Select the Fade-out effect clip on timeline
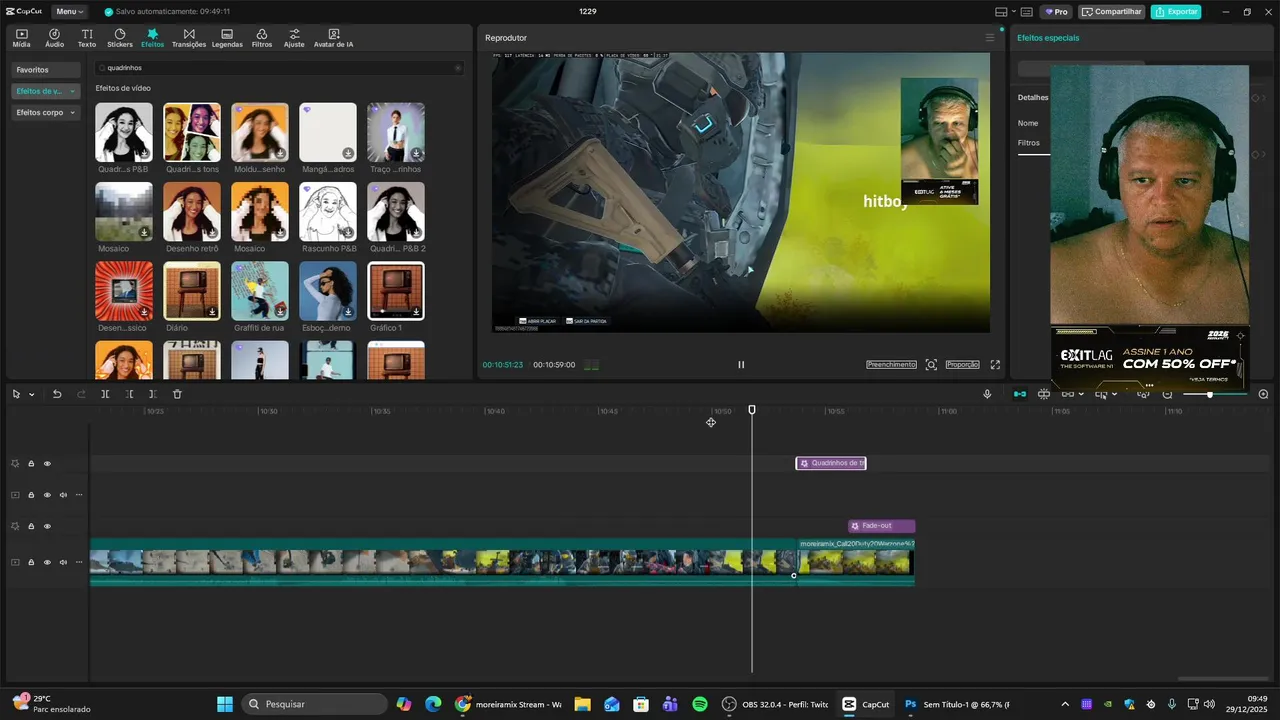This screenshot has width=1280, height=720. 882,526
